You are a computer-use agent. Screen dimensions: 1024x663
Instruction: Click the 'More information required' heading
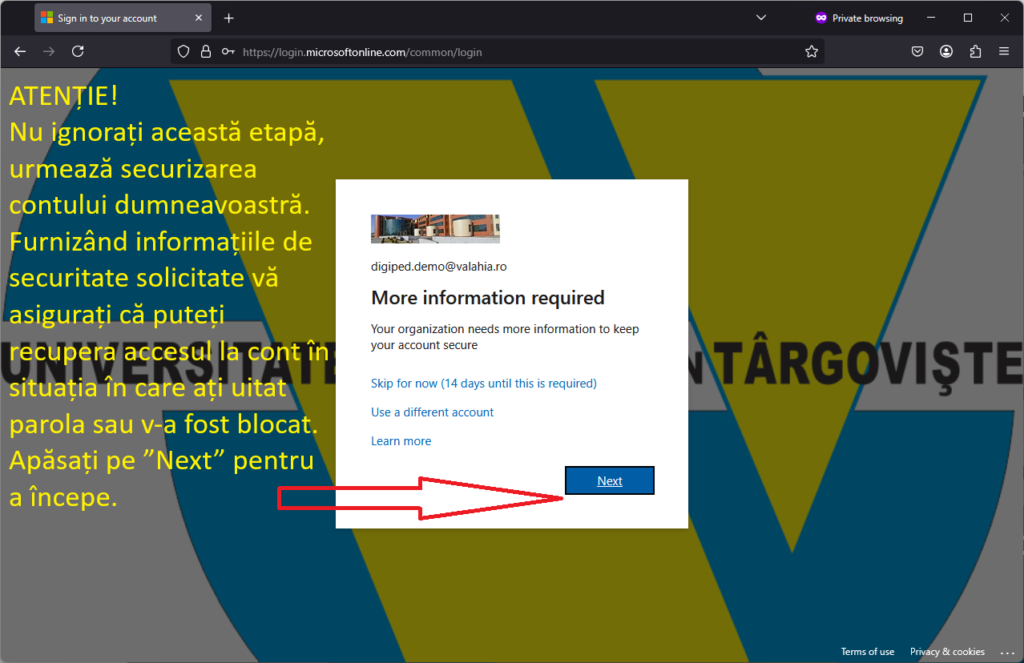[488, 298]
